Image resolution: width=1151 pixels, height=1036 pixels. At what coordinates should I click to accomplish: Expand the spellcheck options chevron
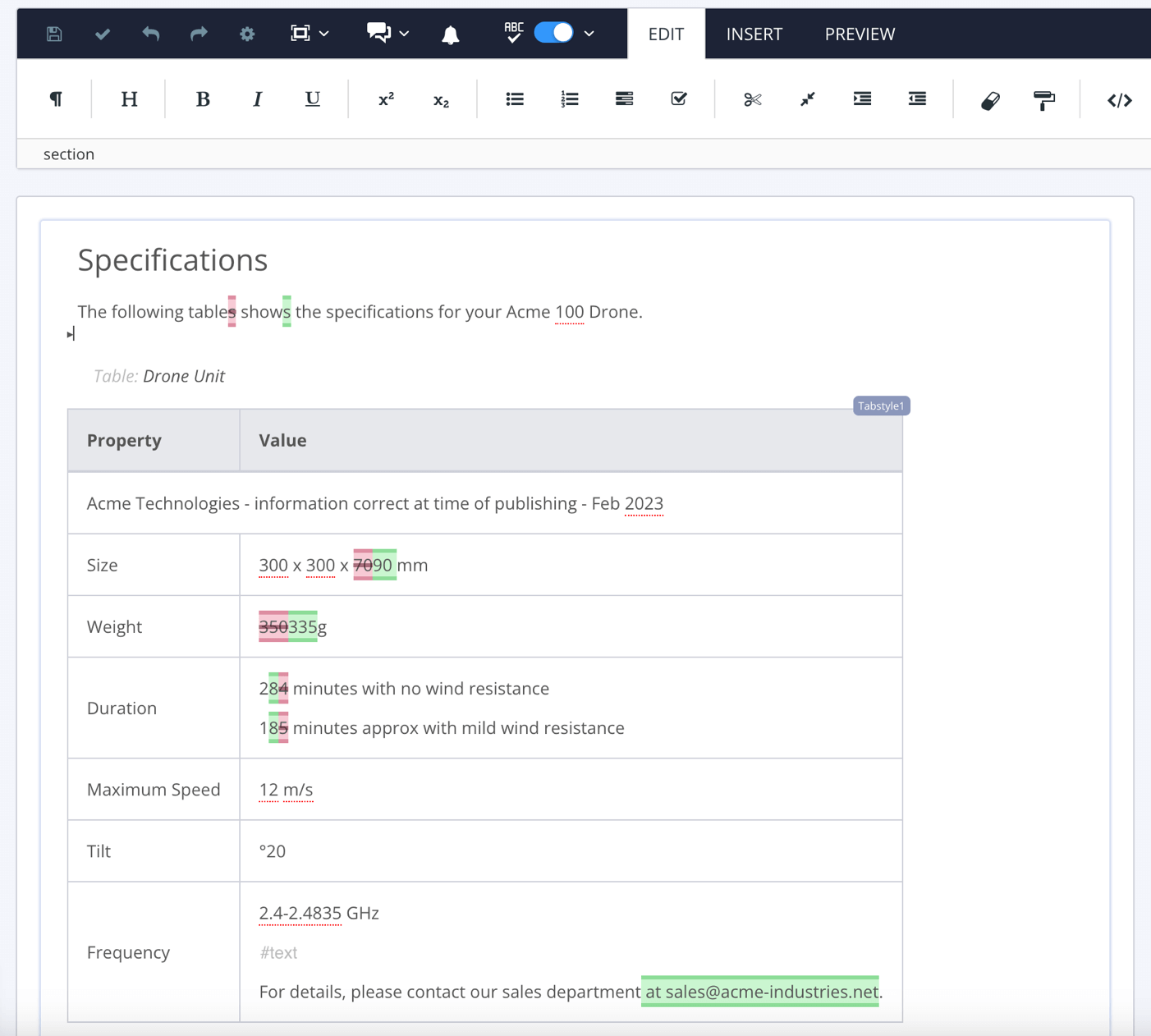coord(589,34)
